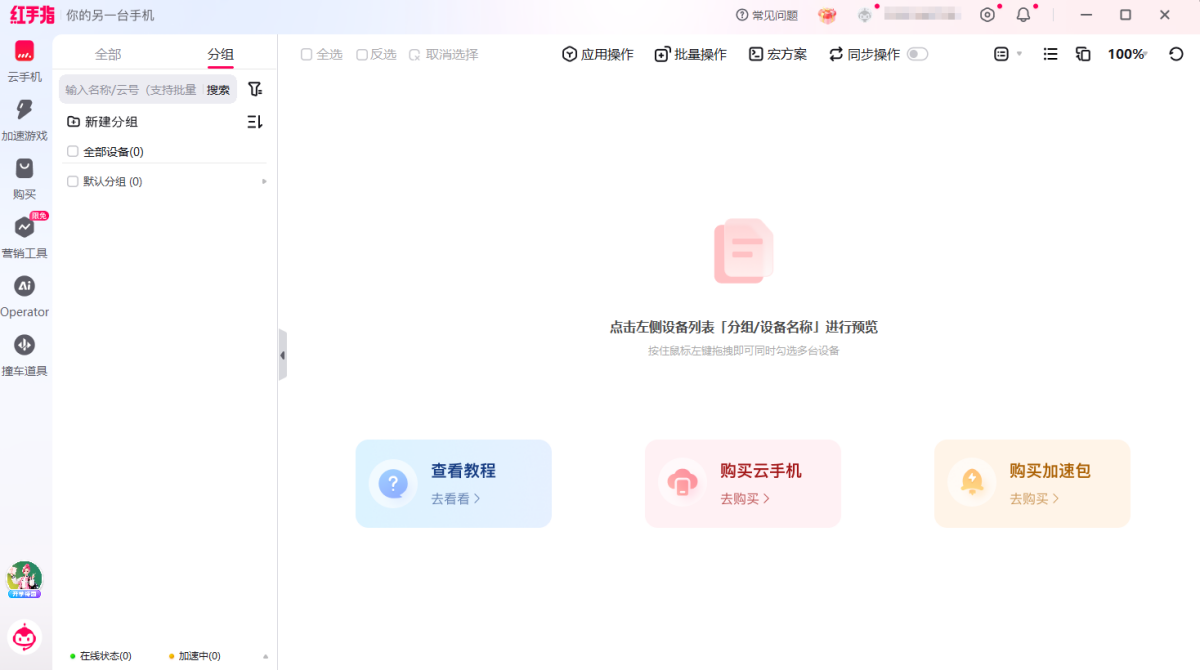The width and height of the screenshot is (1200, 670).
Task: Check the 全选 checkbox
Action: pos(306,55)
